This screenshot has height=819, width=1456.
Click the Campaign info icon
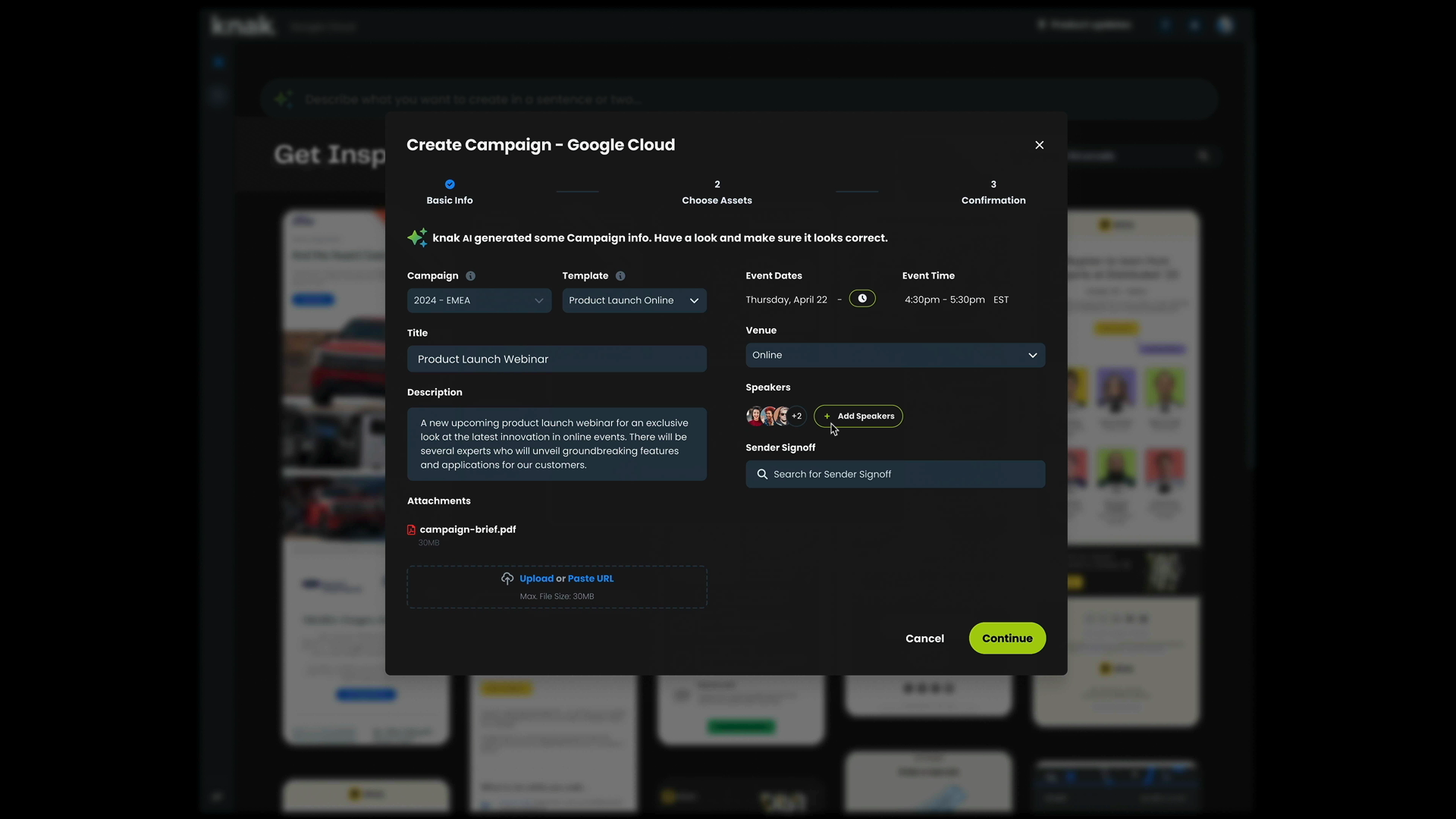470,276
